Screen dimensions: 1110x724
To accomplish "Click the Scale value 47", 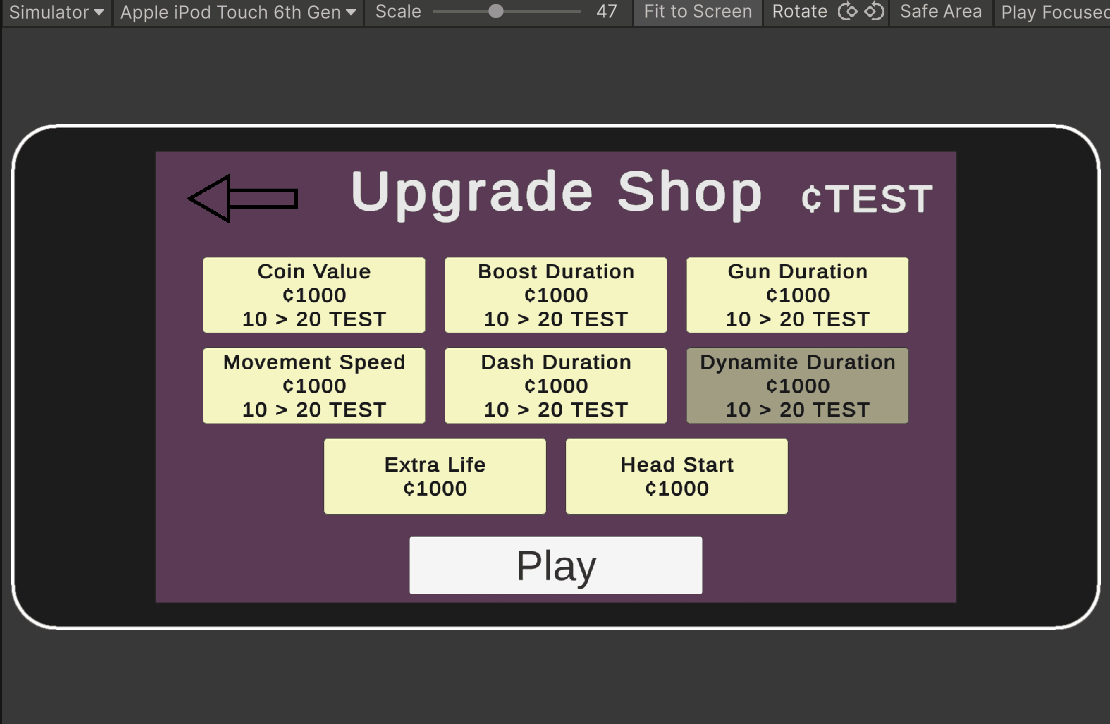I will (607, 11).
